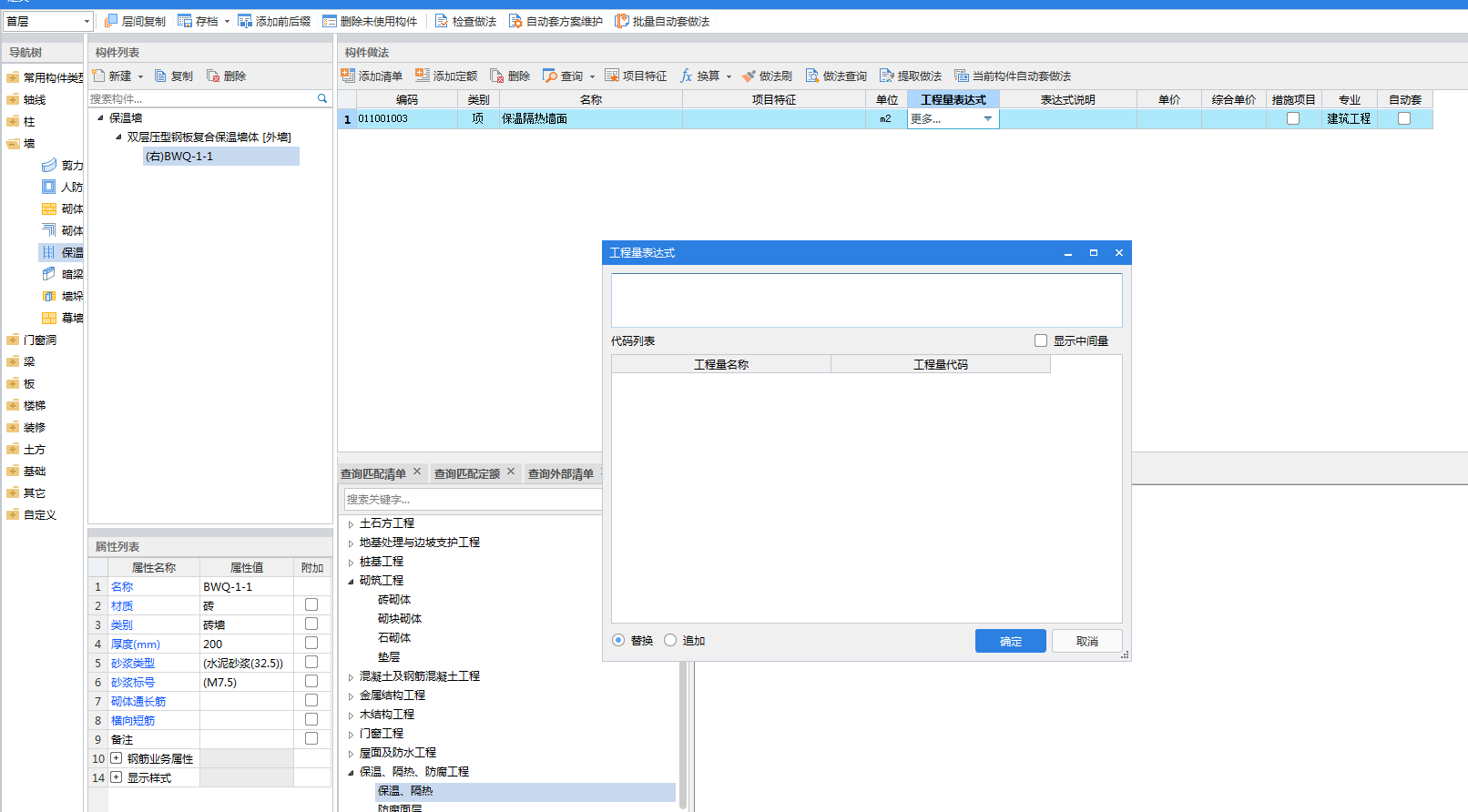
Task: Select 砖砌体 tree item
Action: [x=394, y=600]
